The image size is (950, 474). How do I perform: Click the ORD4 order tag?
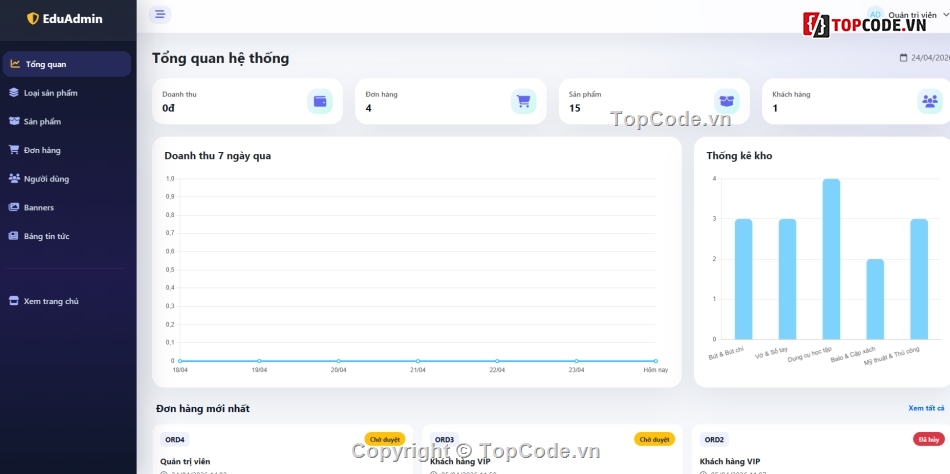(x=174, y=439)
